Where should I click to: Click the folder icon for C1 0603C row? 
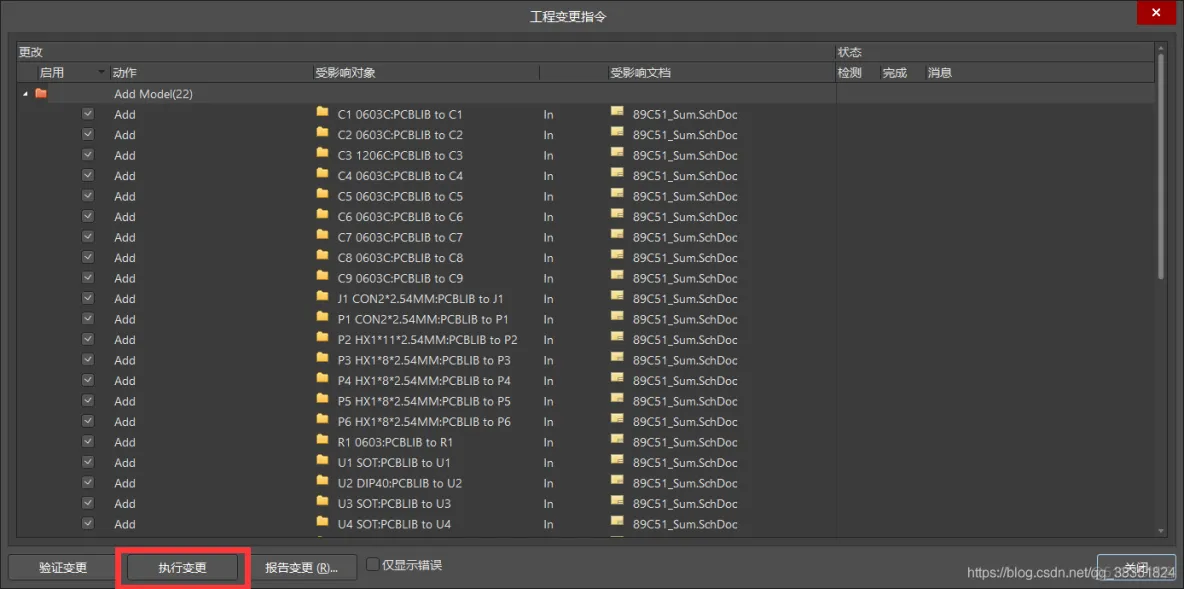tap(322, 112)
